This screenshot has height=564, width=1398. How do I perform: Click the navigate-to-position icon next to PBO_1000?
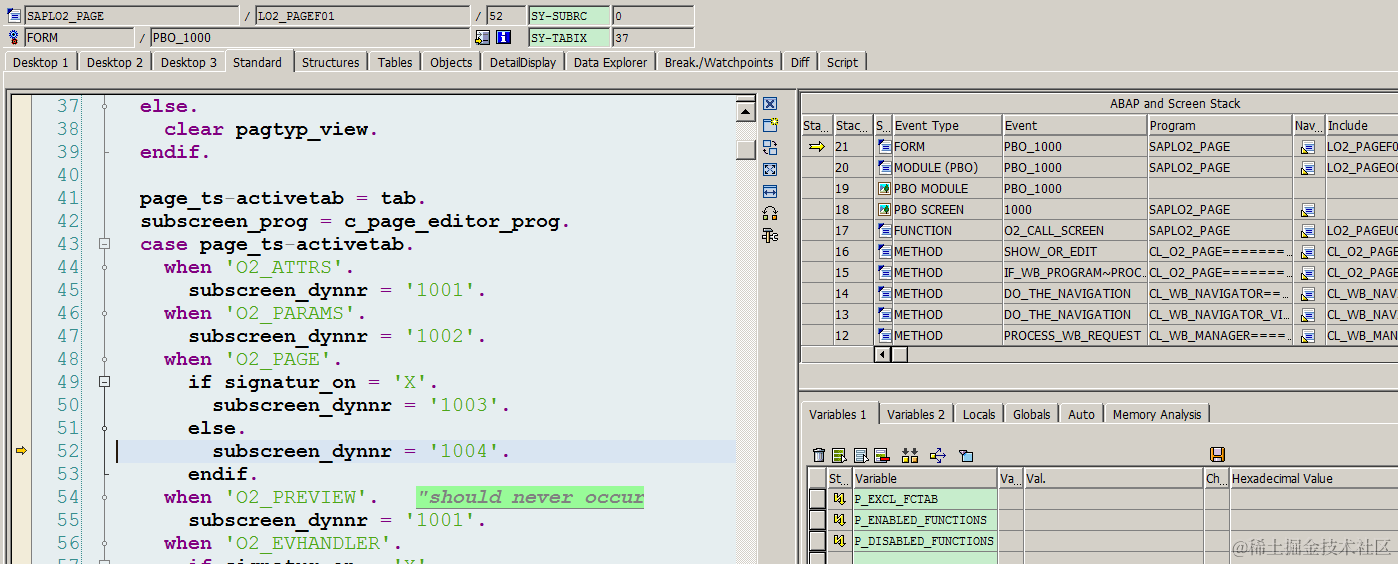(x=483, y=37)
